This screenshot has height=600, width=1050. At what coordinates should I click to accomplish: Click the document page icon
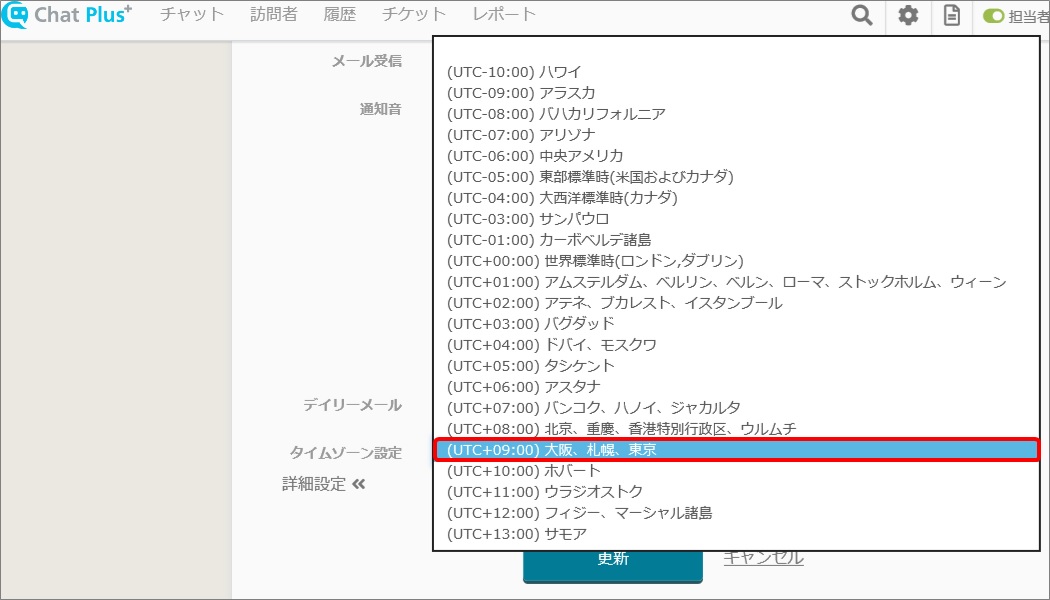pyautogui.click(x=952, y=15)
